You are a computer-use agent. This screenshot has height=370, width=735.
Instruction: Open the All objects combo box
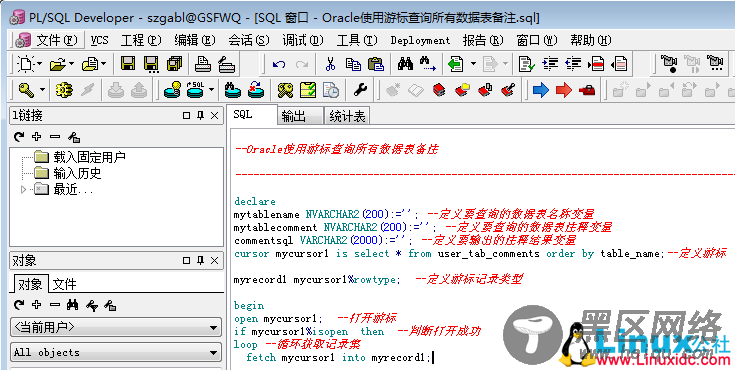(x=116, y=352)
